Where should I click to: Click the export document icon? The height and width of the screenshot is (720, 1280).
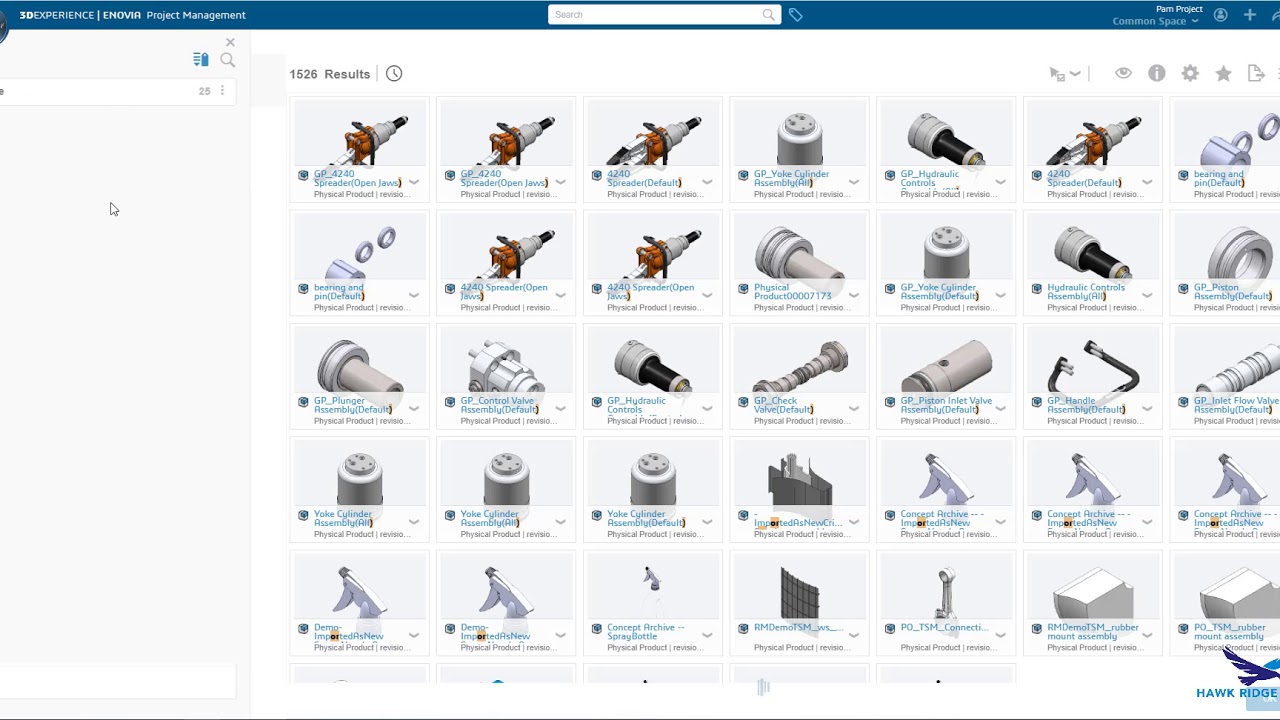pos(1256,73)
